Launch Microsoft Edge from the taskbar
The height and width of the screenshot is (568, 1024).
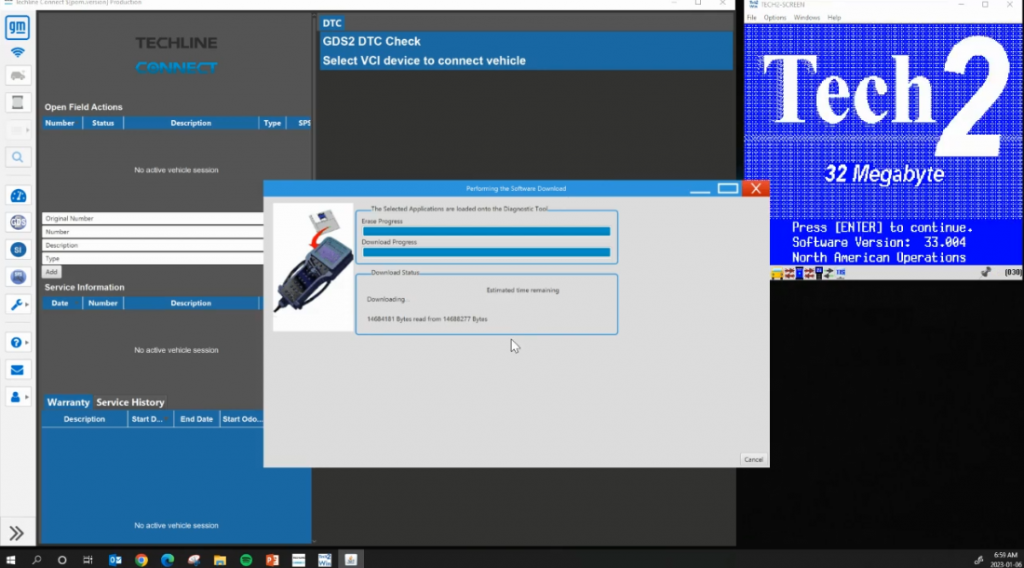[167, 560]
